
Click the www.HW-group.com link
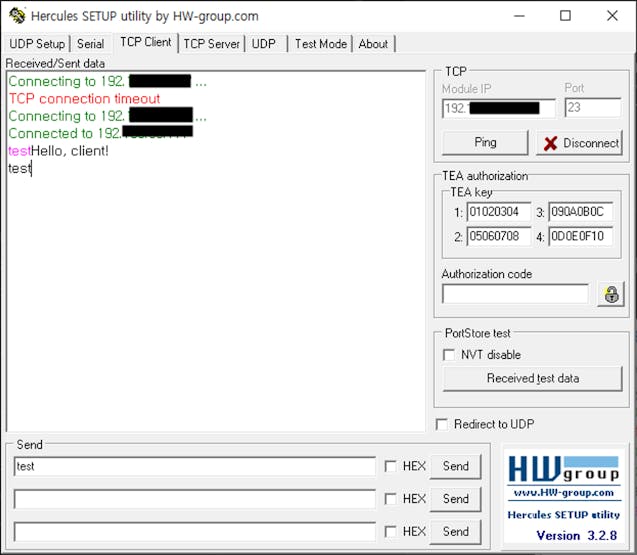[x=564, y=493]
